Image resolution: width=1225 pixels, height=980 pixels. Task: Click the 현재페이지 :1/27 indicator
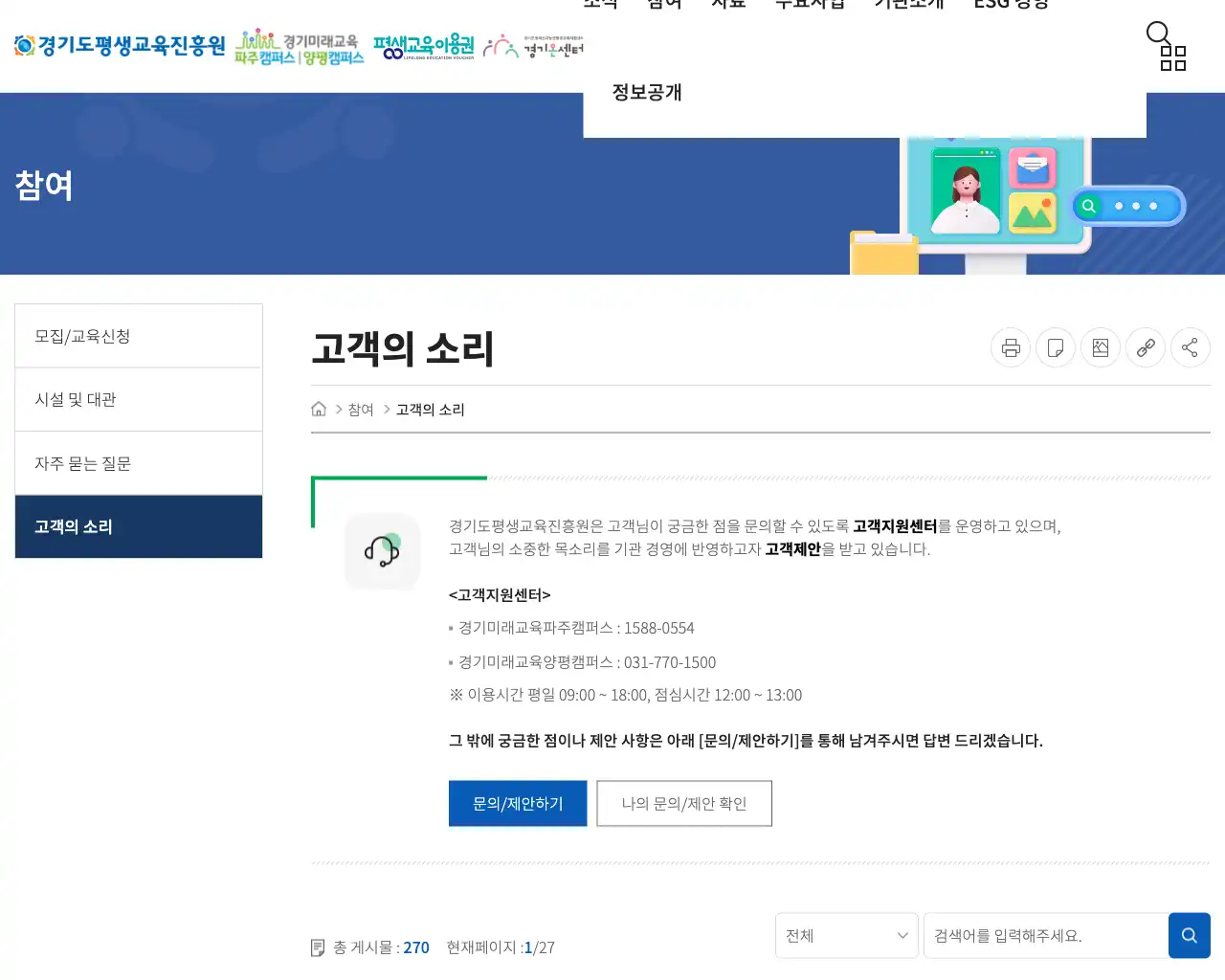pos(501,947)
